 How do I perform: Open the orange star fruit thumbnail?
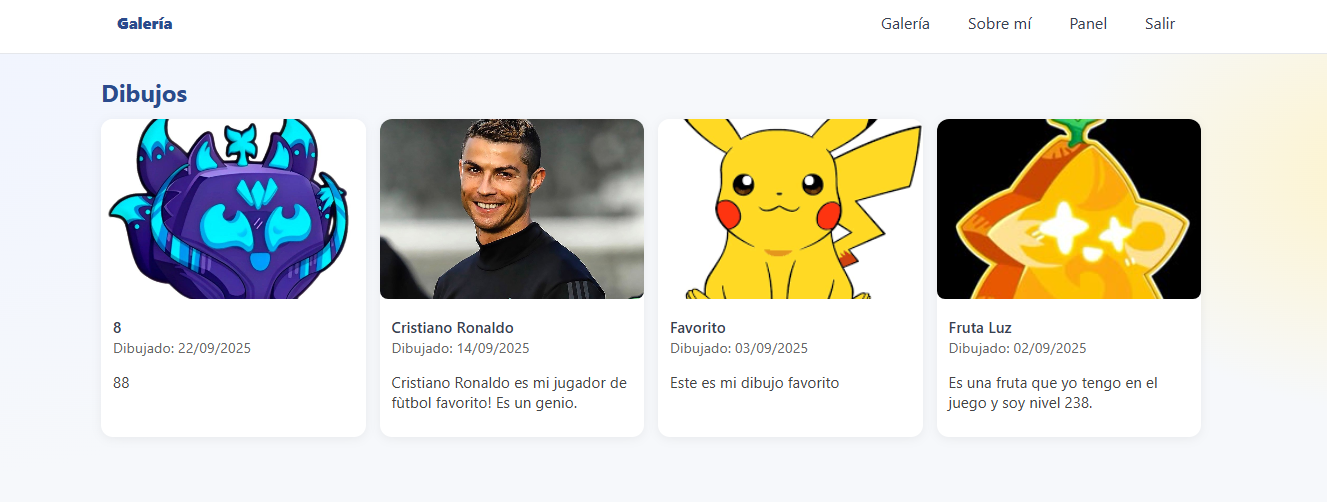click(1069, 209)
